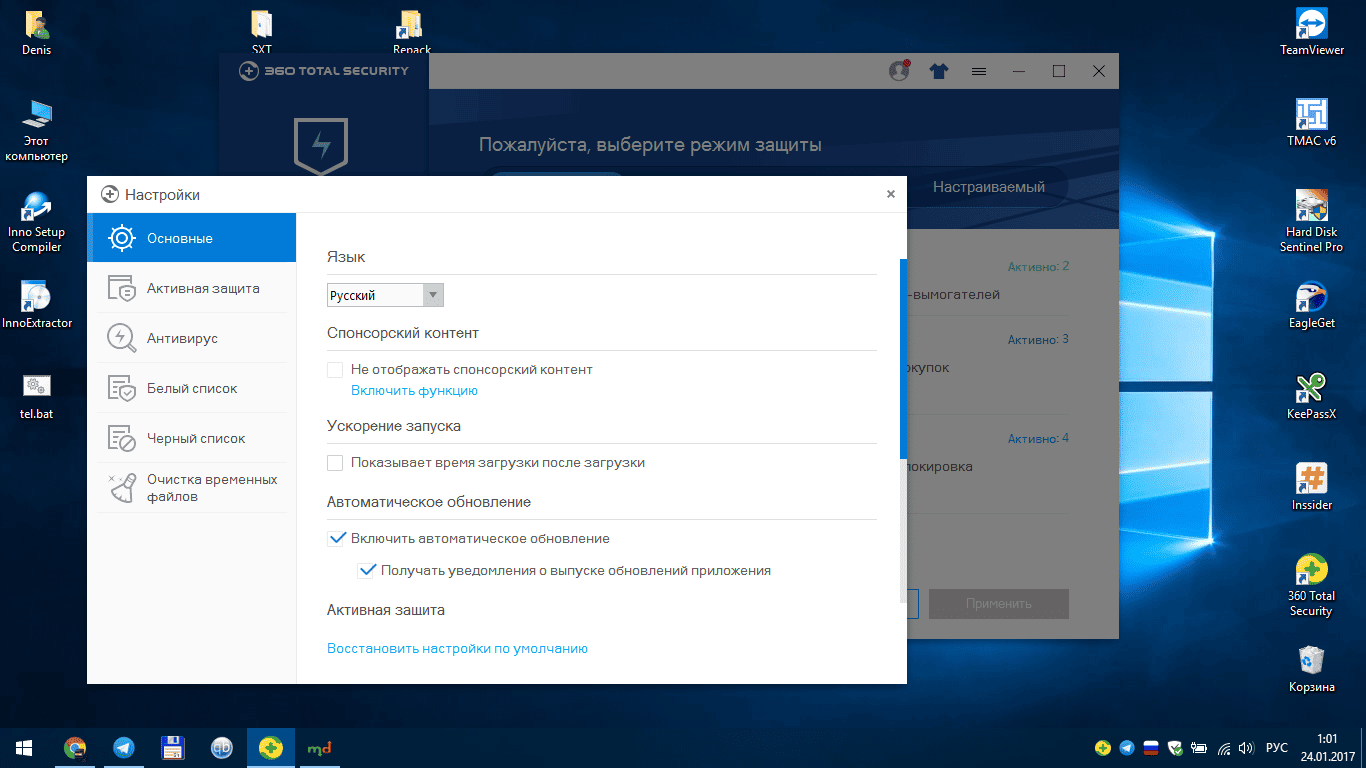Close the Настройки dialog
The width and height of the screenshot is (1366, 768).
(x=890, y=195)
